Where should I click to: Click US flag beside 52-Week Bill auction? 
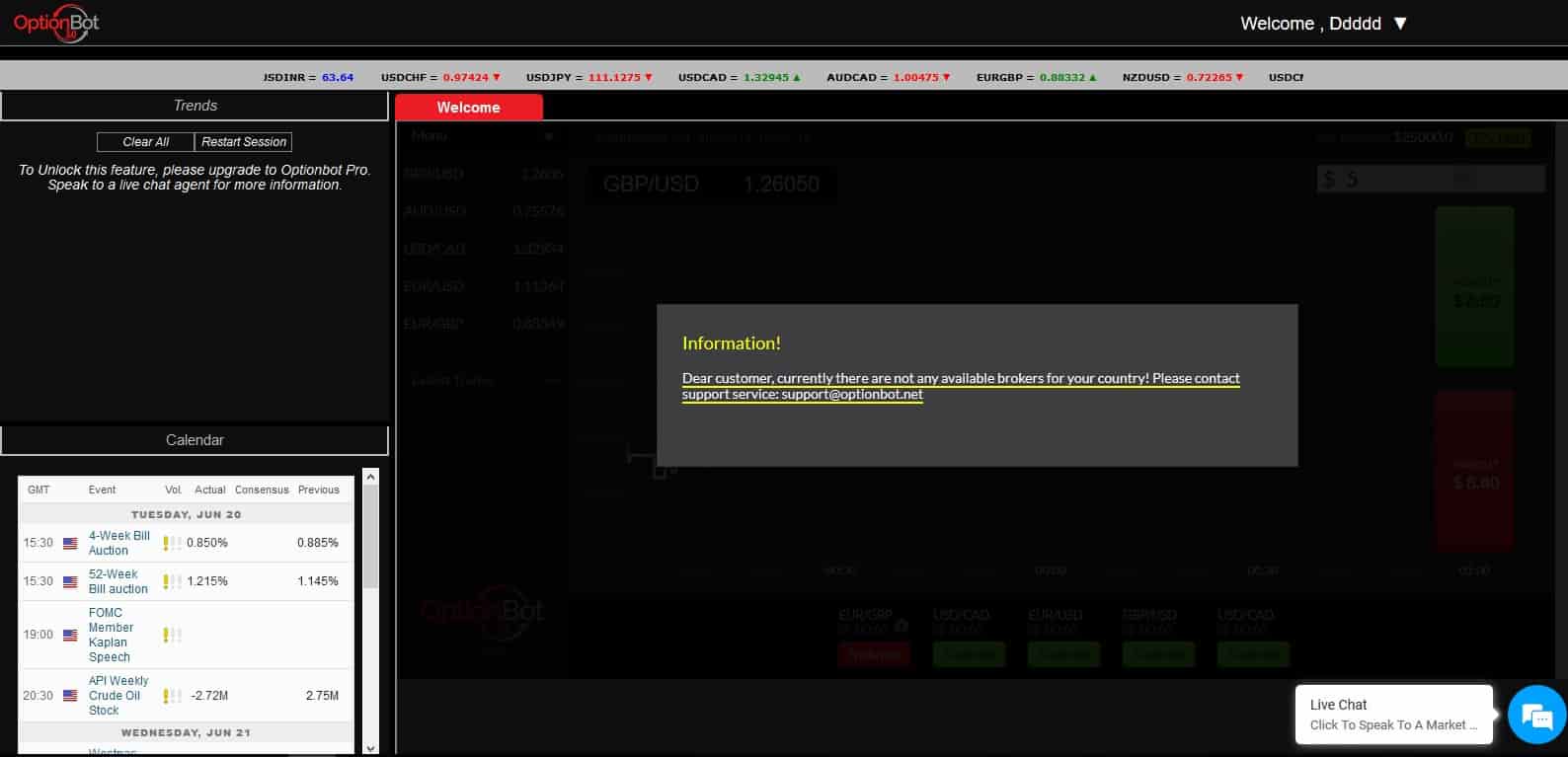tap(70, 581)
